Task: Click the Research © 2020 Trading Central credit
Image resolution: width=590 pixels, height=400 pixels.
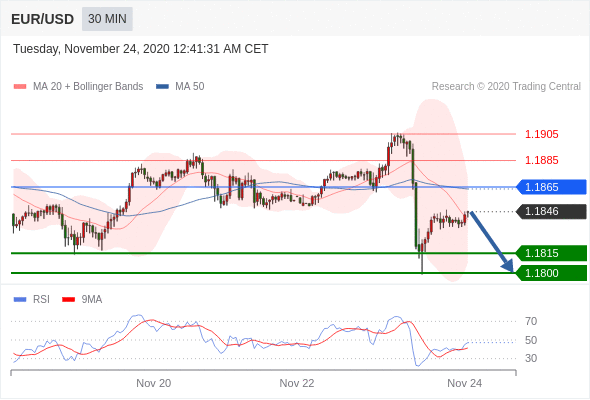Action: click(506, 87)
